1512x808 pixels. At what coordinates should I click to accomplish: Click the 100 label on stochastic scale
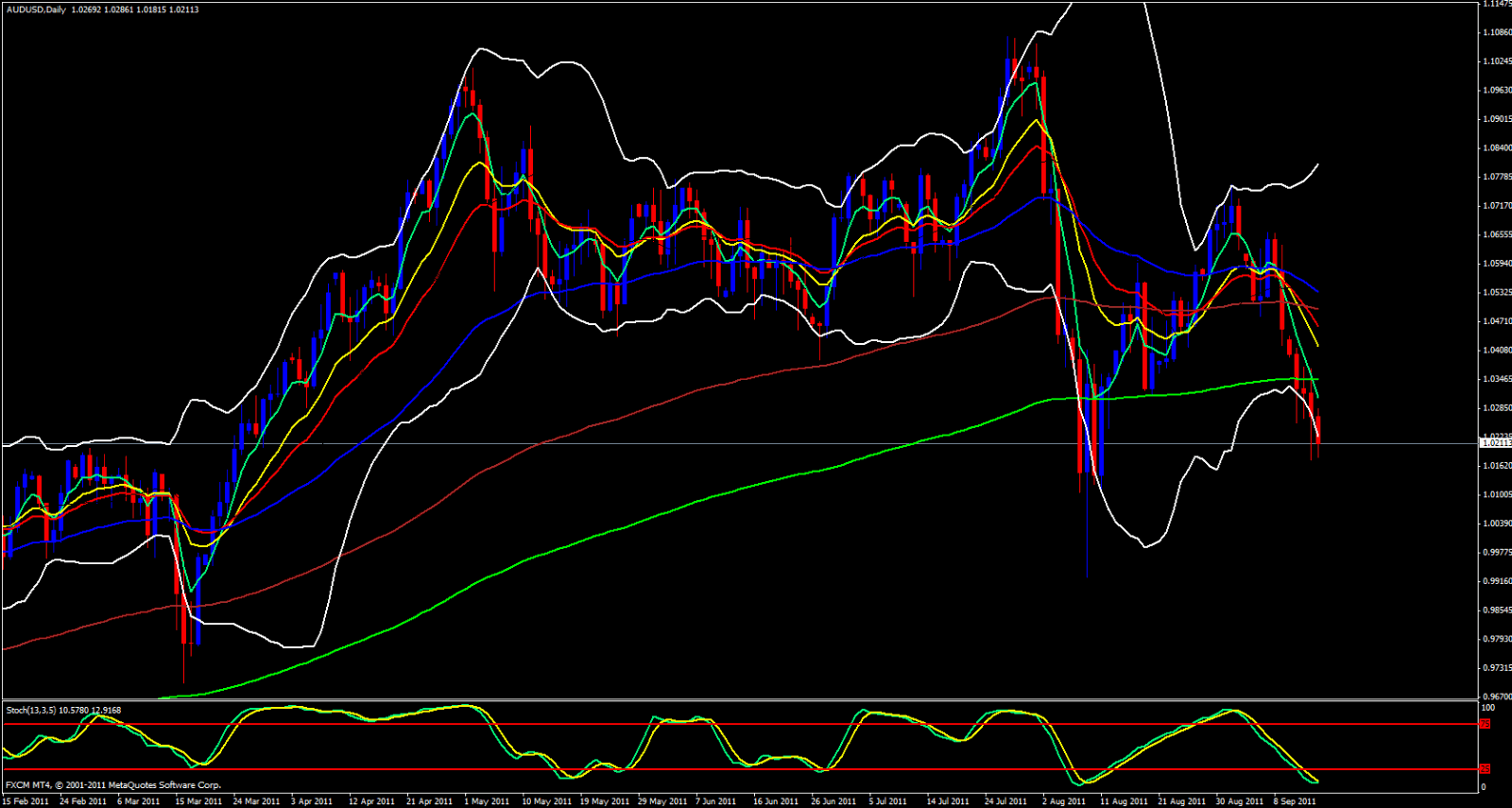1487,708
